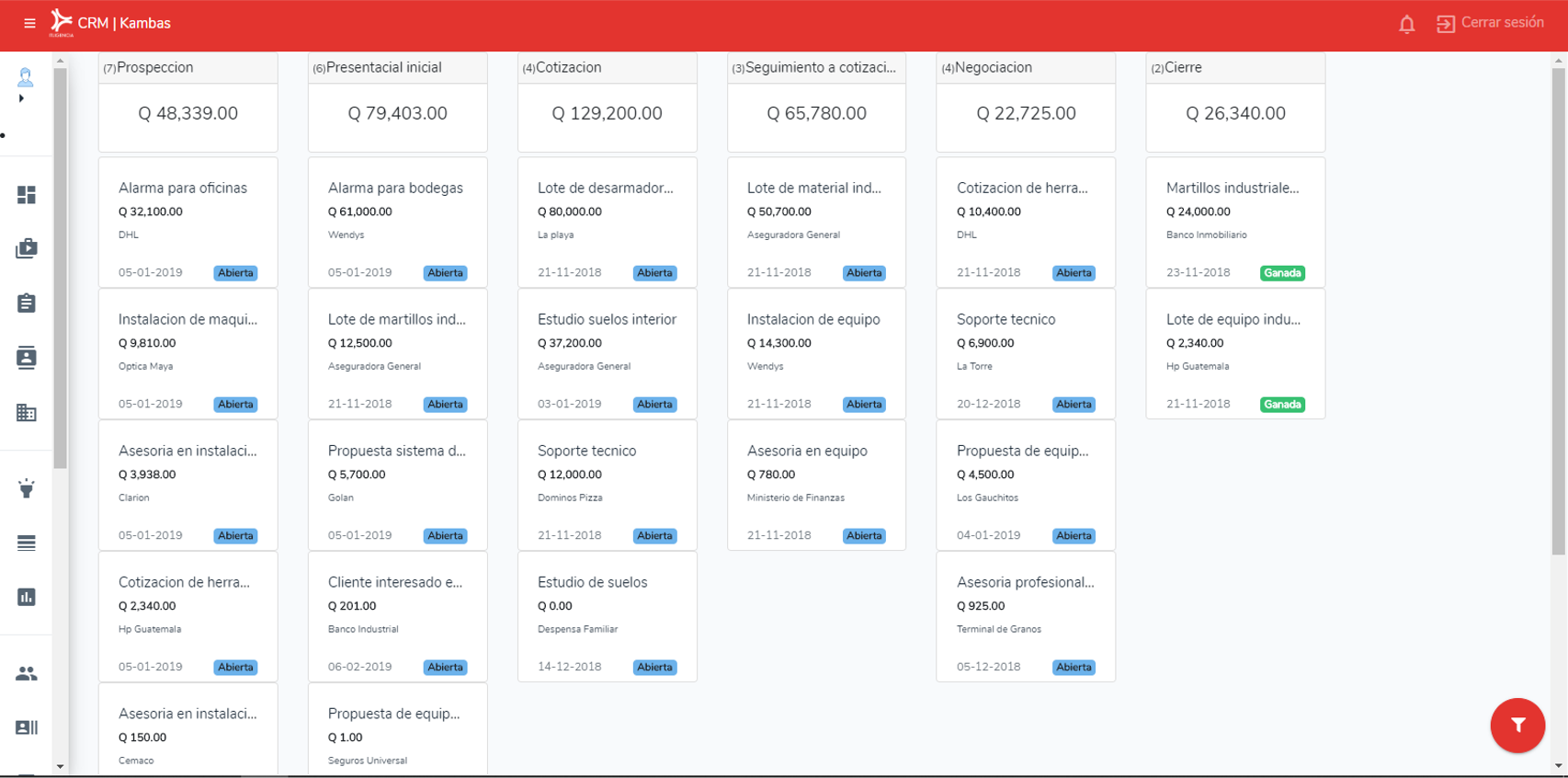Click the main page vertical scrollbar
1568x778 pixels.
(1558, 313)
